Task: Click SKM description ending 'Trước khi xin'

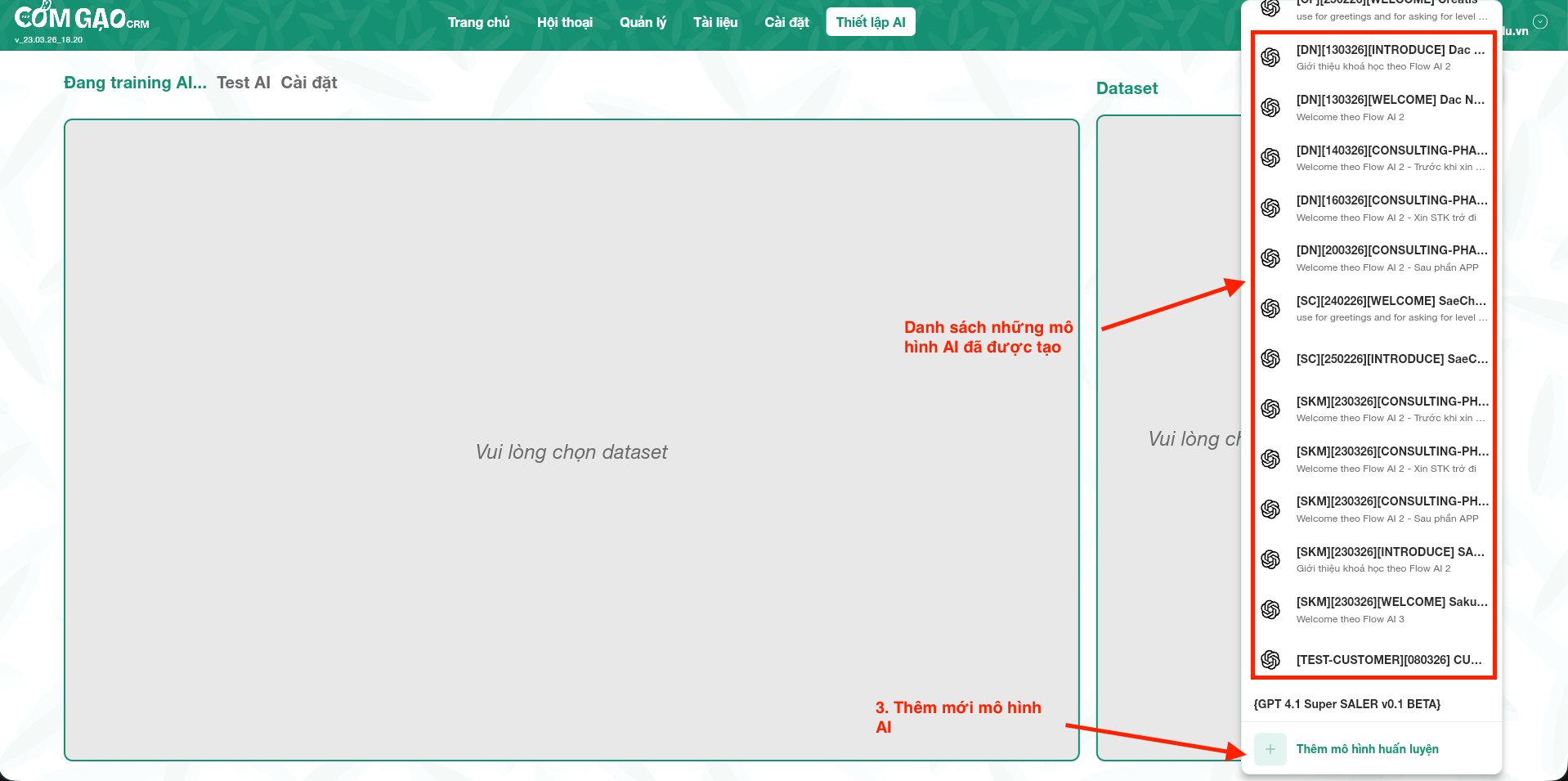Action: point(1391,418)
